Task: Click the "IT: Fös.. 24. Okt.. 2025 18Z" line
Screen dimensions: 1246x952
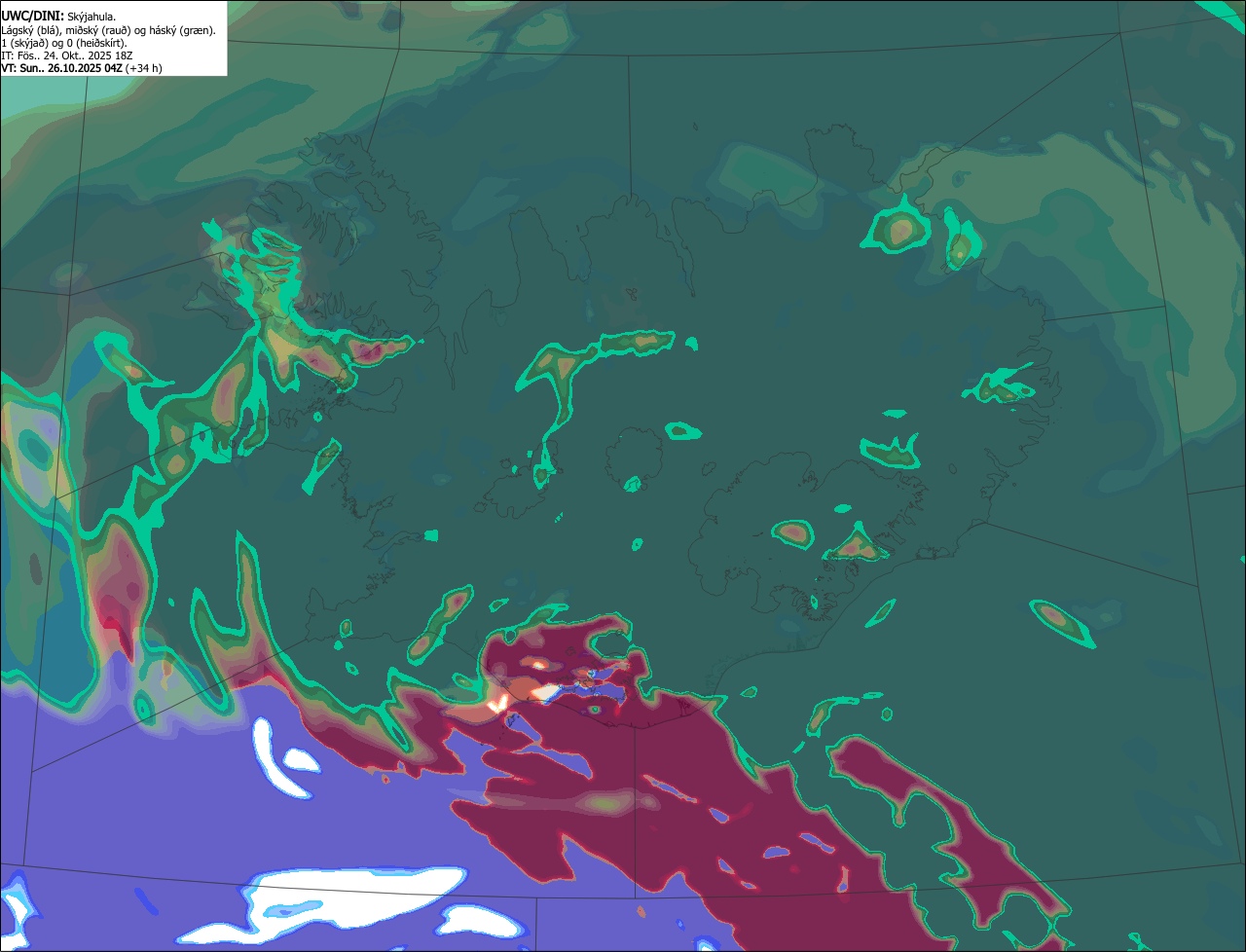Action: click(67, 55)
